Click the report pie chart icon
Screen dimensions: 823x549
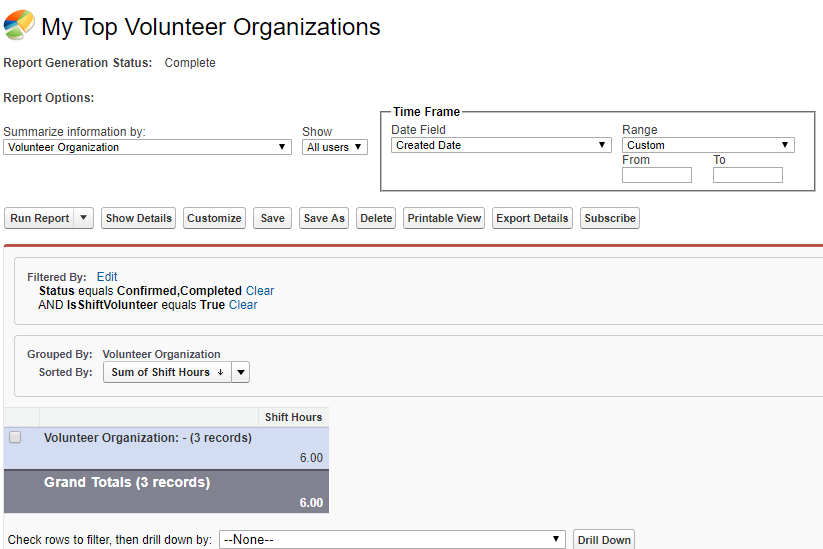click(x=18, y=26)
